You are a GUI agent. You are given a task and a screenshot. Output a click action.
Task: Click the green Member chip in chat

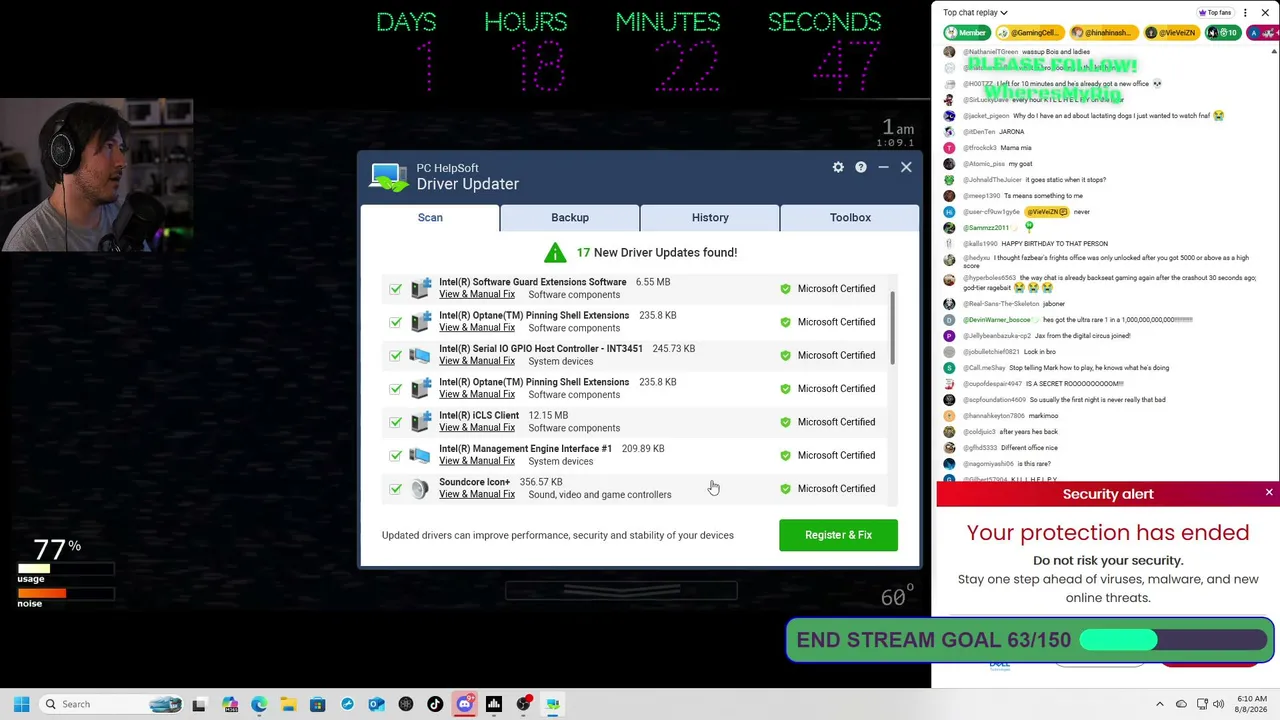(966, 33)
